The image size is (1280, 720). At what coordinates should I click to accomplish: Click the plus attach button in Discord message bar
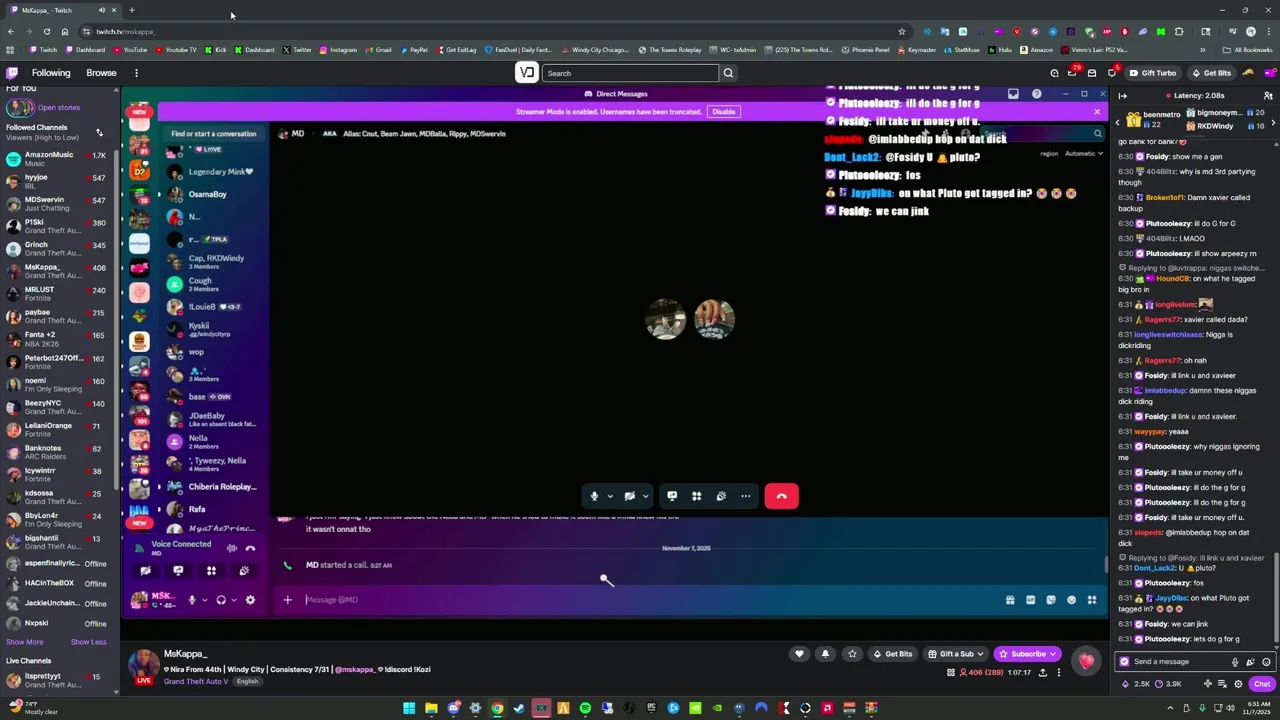[287, 600]
